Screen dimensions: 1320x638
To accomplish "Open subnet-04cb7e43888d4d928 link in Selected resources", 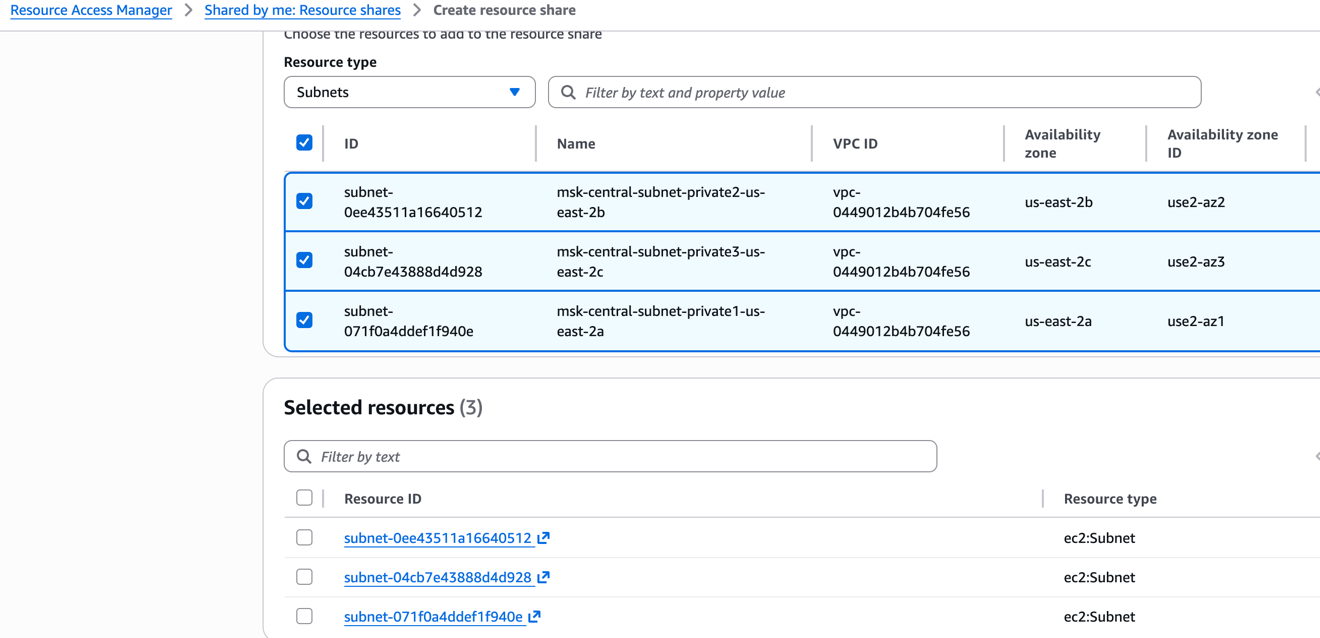I will click(x=438, y=577).
